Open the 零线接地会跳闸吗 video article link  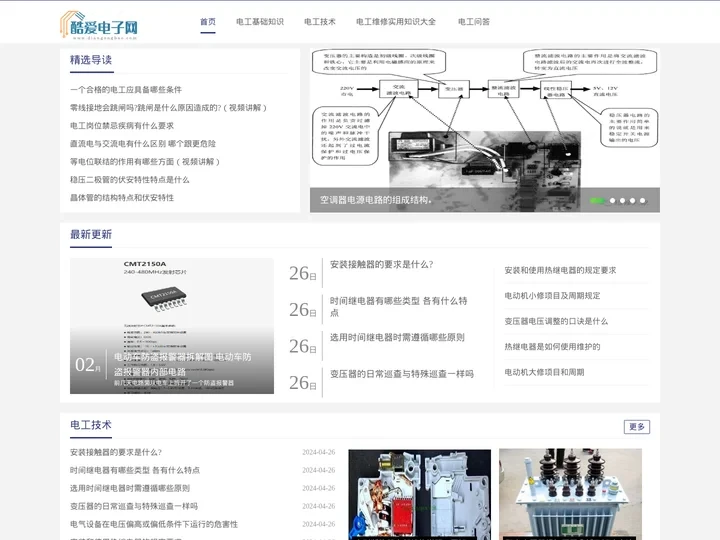pyautogui.click(x=168, y=107)
